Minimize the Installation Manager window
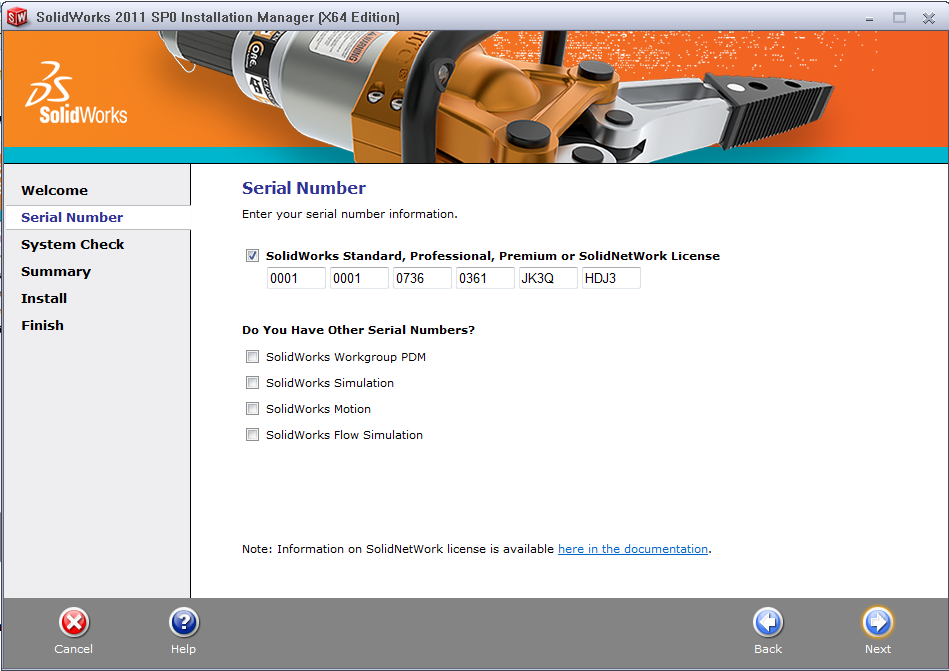This screenshot has height=671, width=949. [x=869, y=18]
